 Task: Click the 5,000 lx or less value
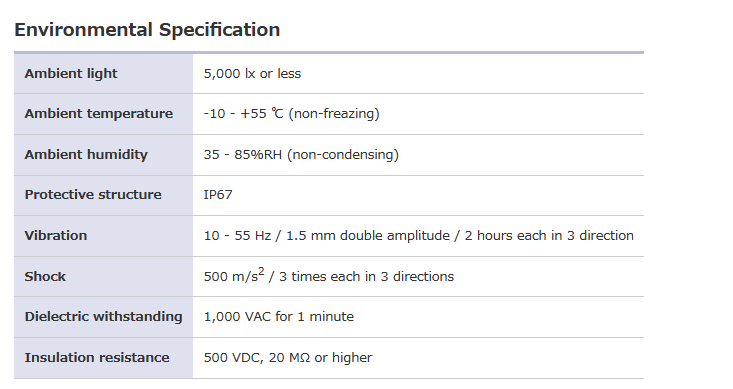pyautogui.click(x=252, y=73)
